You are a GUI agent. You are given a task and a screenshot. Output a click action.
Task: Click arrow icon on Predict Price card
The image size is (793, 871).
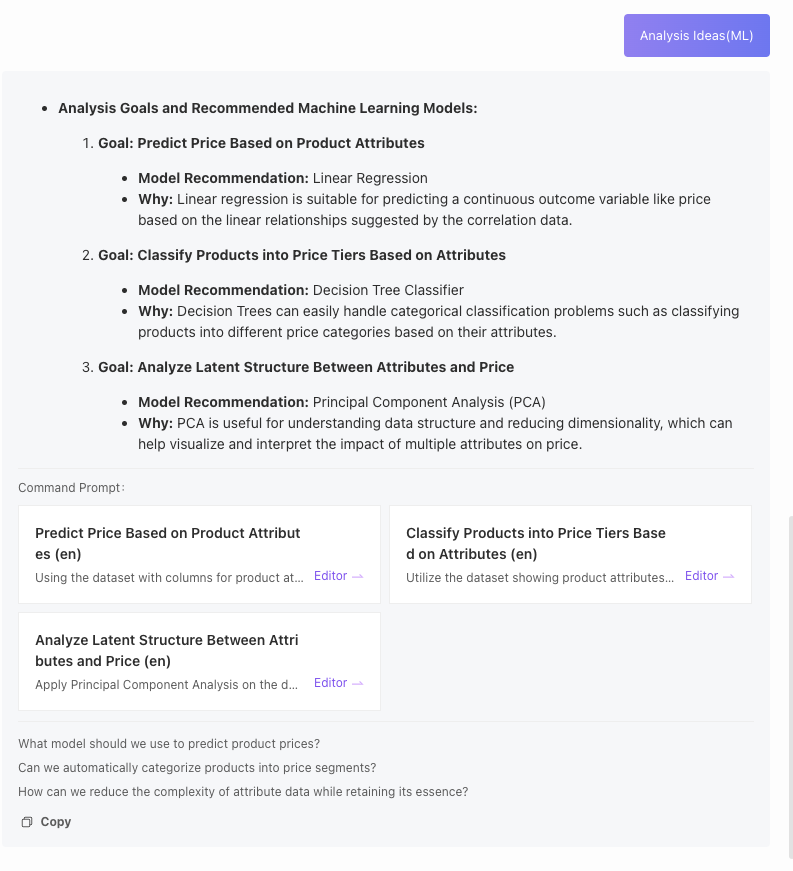358,577
